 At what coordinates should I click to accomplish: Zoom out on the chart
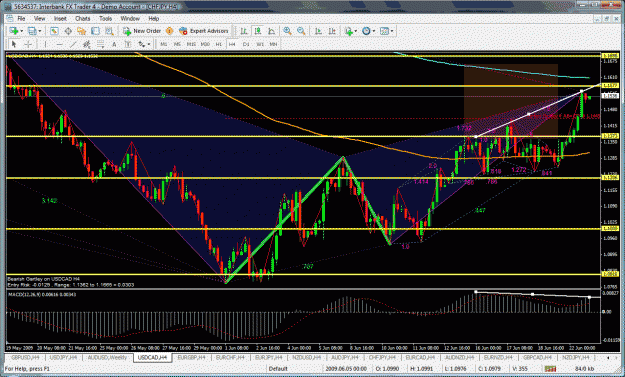click(x=301, y=31)
